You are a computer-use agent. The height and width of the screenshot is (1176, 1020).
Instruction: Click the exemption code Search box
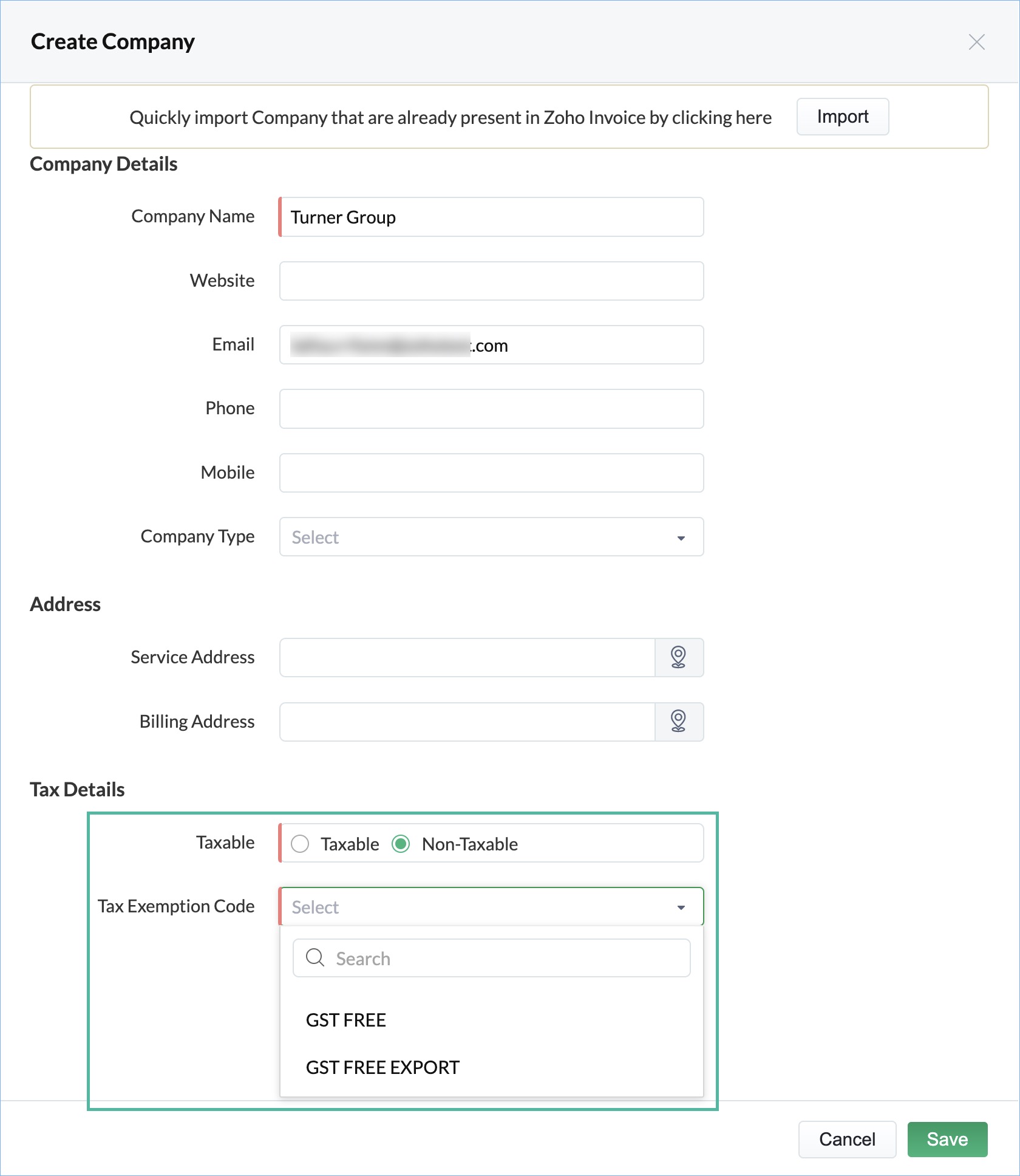click(492, 958)
